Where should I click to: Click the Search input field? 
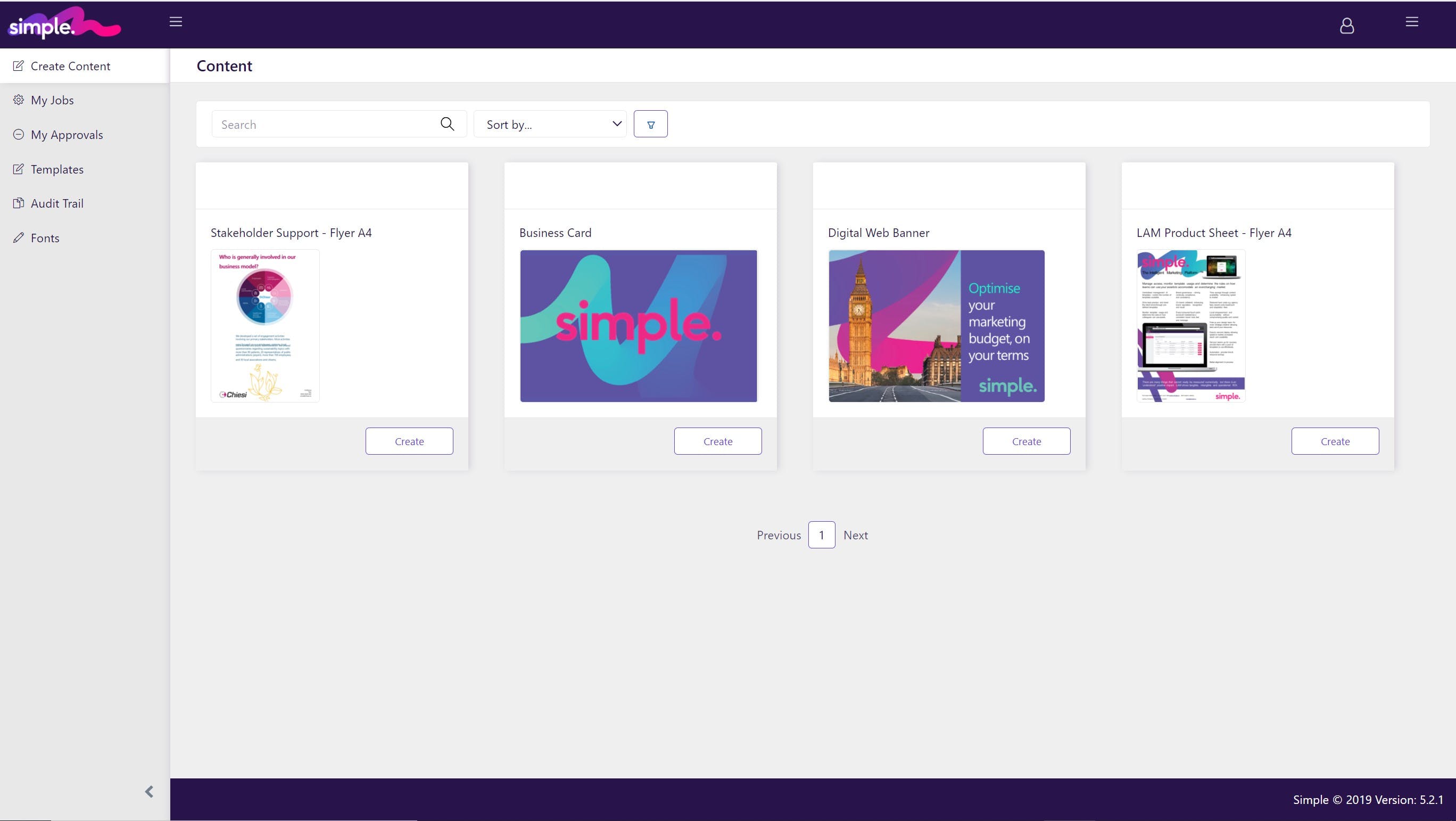325,125
